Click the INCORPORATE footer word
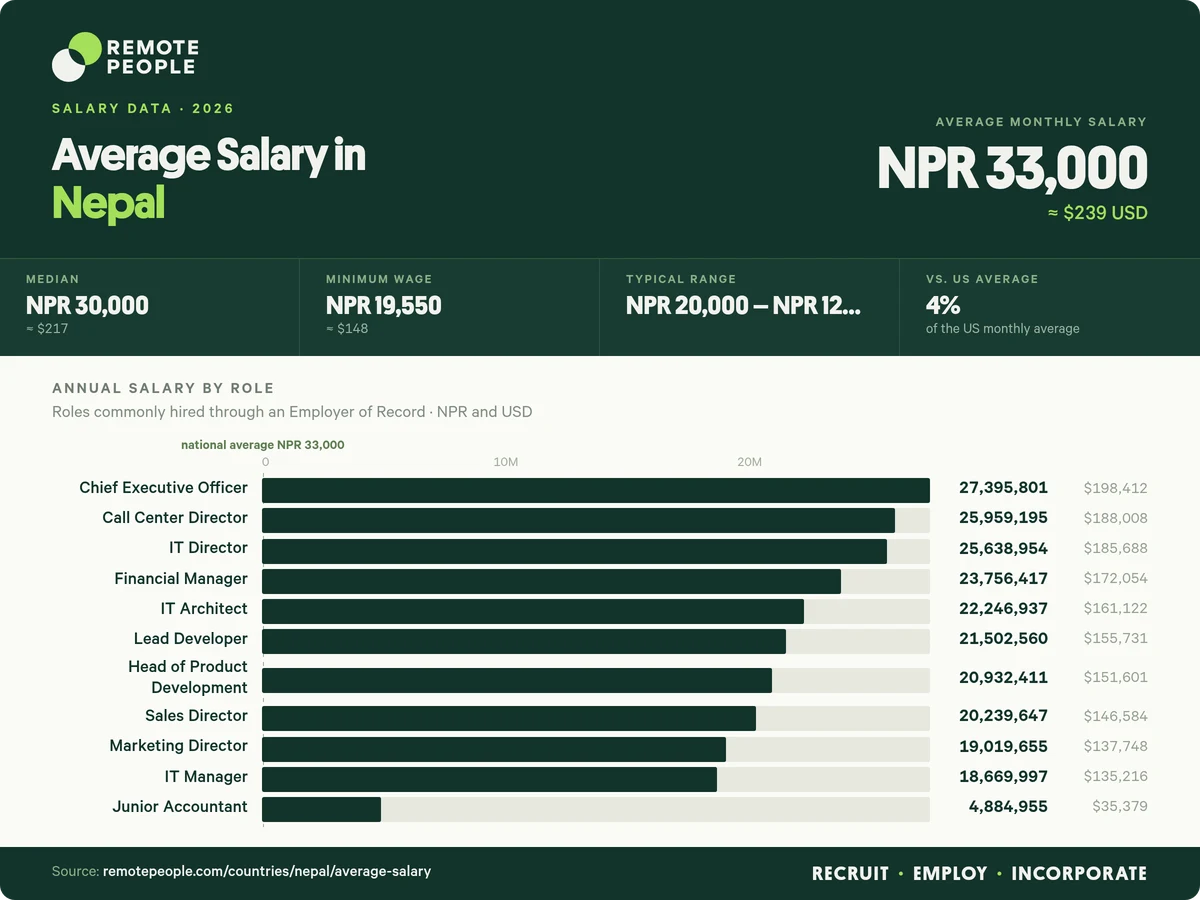This screenshot has width=1200, height=900. [1079, 874]
